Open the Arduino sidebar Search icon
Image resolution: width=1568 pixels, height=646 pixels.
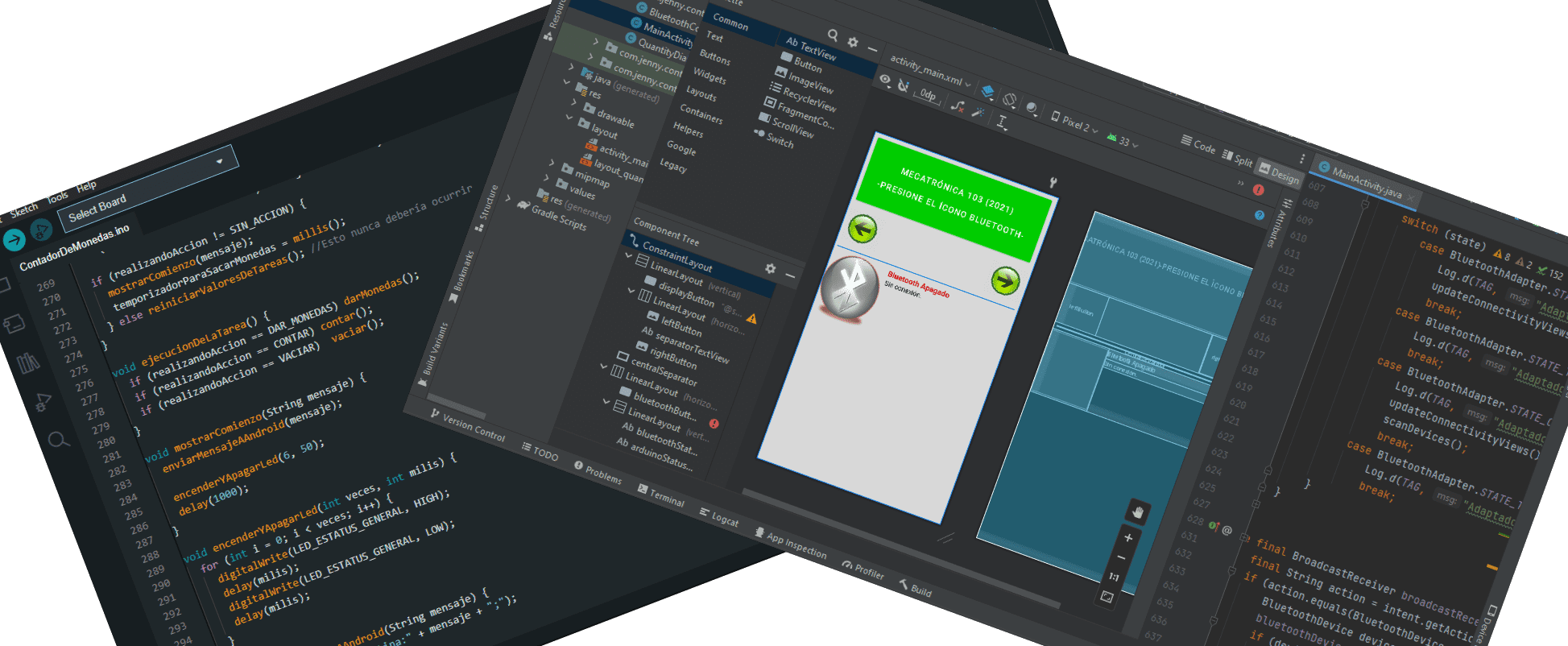[x=57, y=440]
